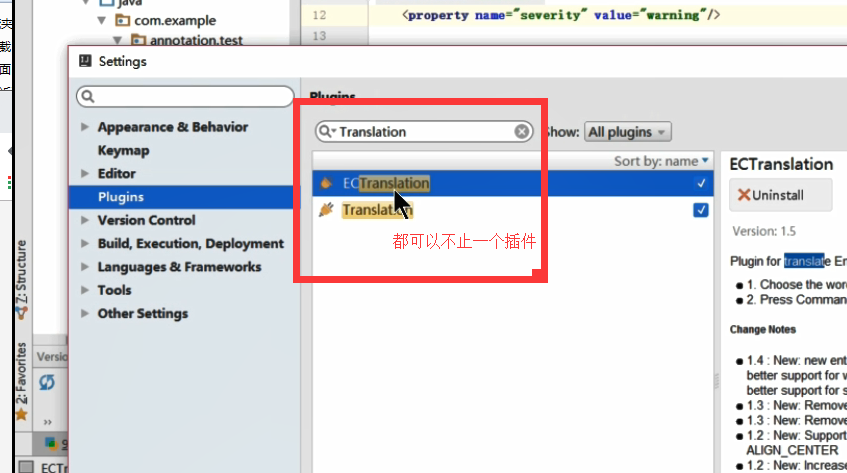
Task: Click the plugin search magnifier icon
Action: tap(326, 131)
